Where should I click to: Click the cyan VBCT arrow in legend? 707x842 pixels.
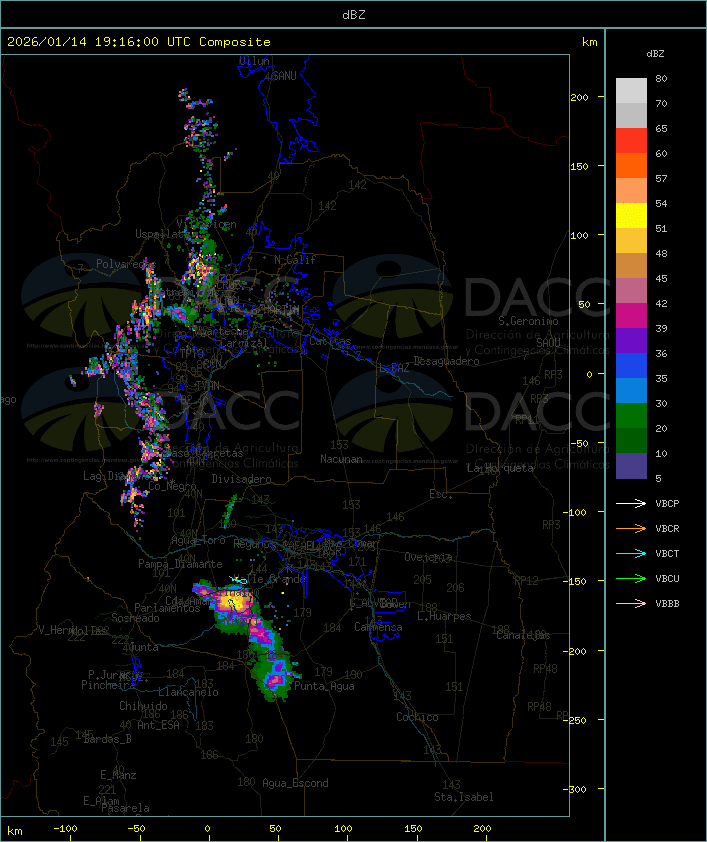point(631,553)
